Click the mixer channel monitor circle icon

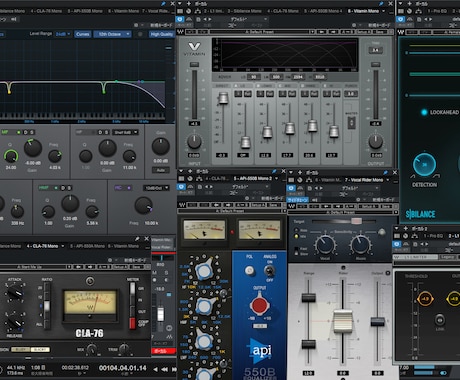169,328
